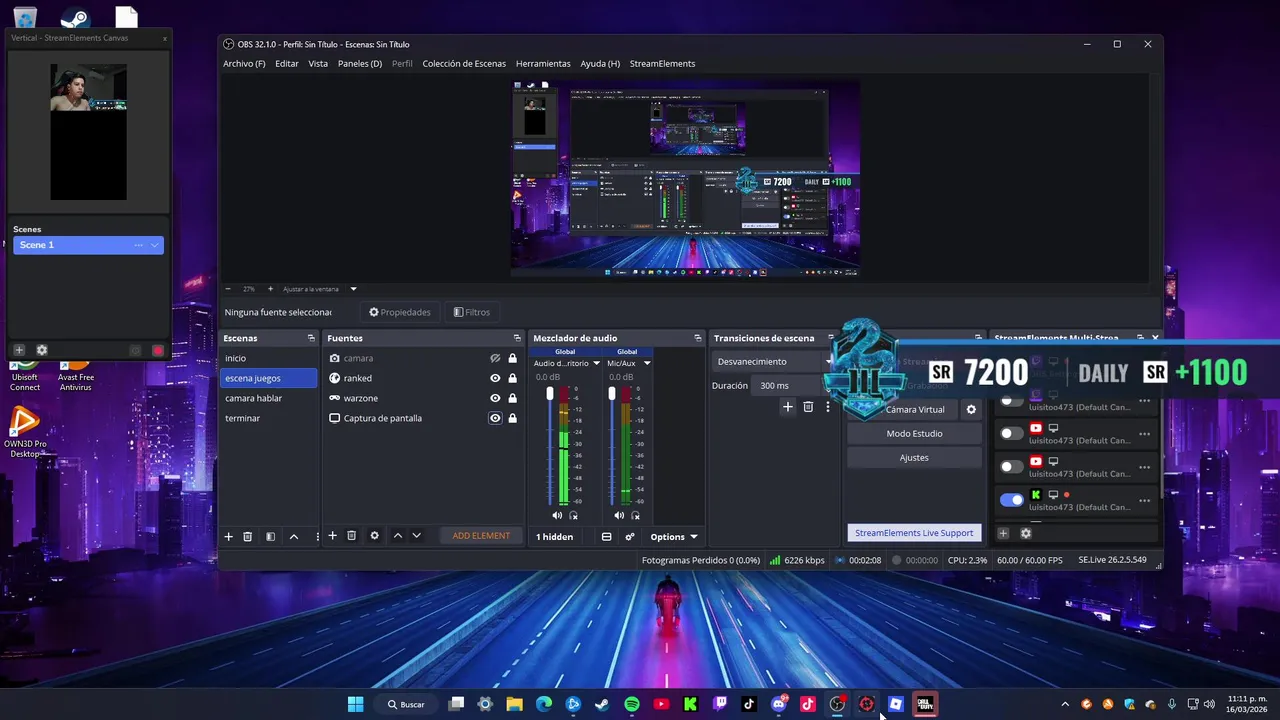The height and width of the screenshot is (720, 1280).
Task: Move scene up using the Escenas arrow
Action: pyautogui.click(x=294, y=536)
